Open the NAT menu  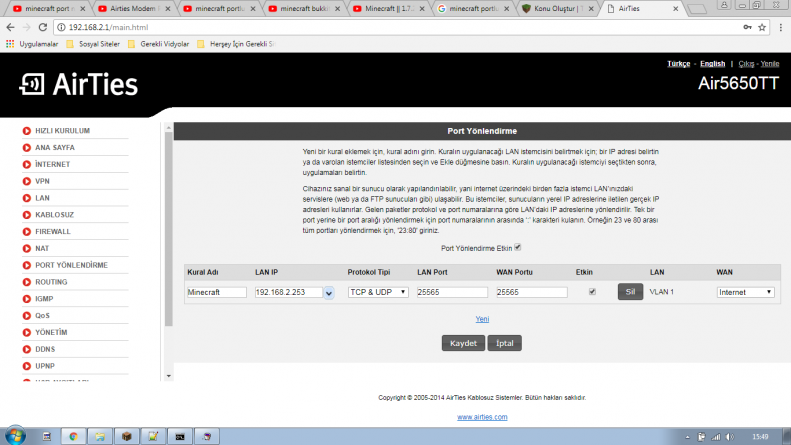pyautogui.click(x=42, y=248)
